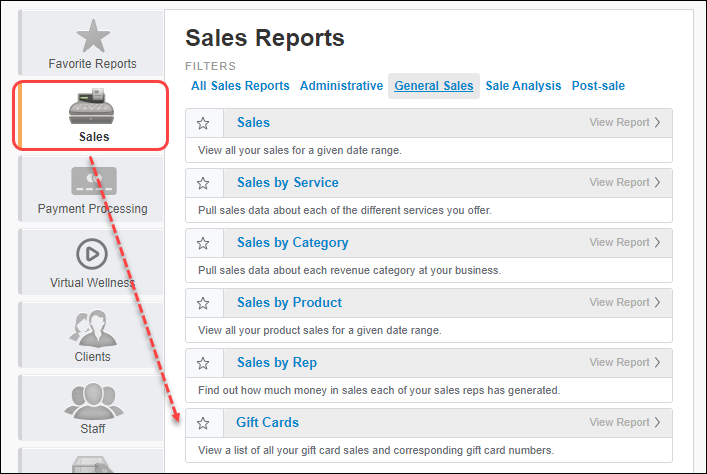This screenshot has height=474, width=707.
Task: Toggle favorite star for Sales by Product
Action: (x=203, y=303)
